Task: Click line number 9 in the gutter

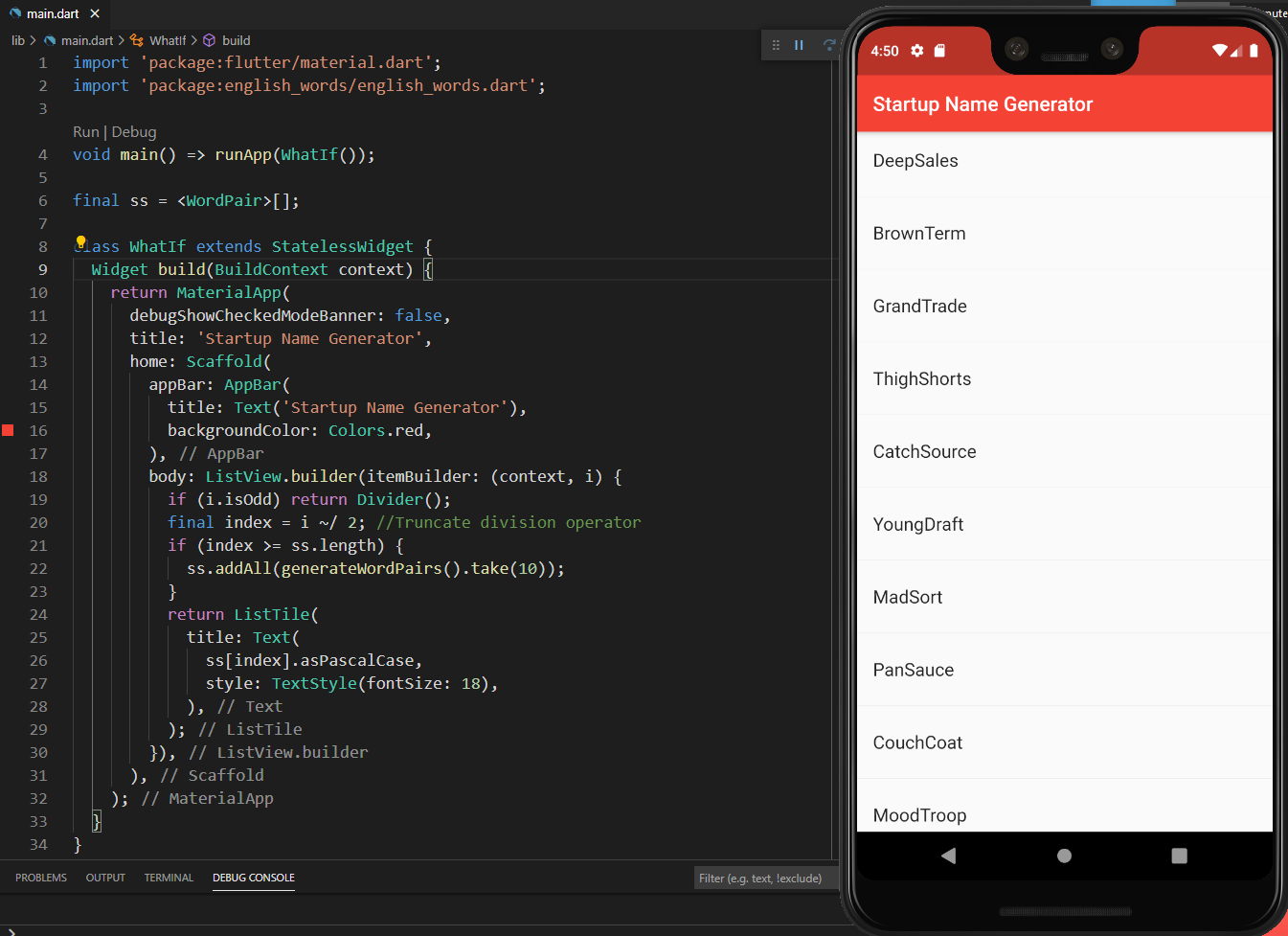Action: 43,269
